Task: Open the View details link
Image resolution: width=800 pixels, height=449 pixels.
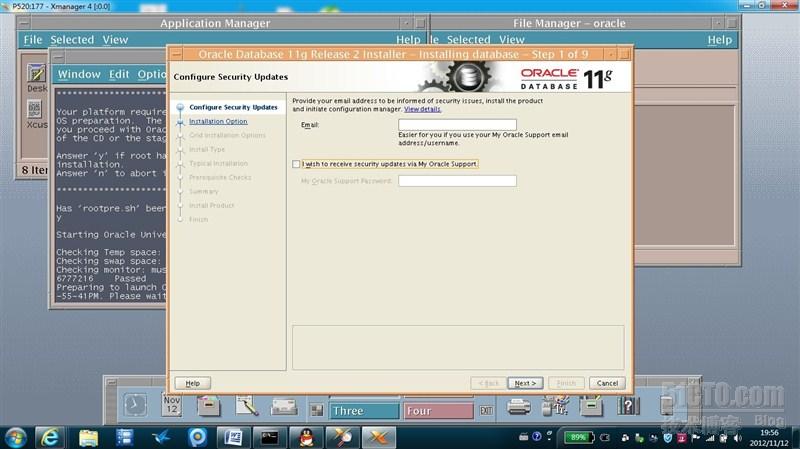Action: click(422, 109)
